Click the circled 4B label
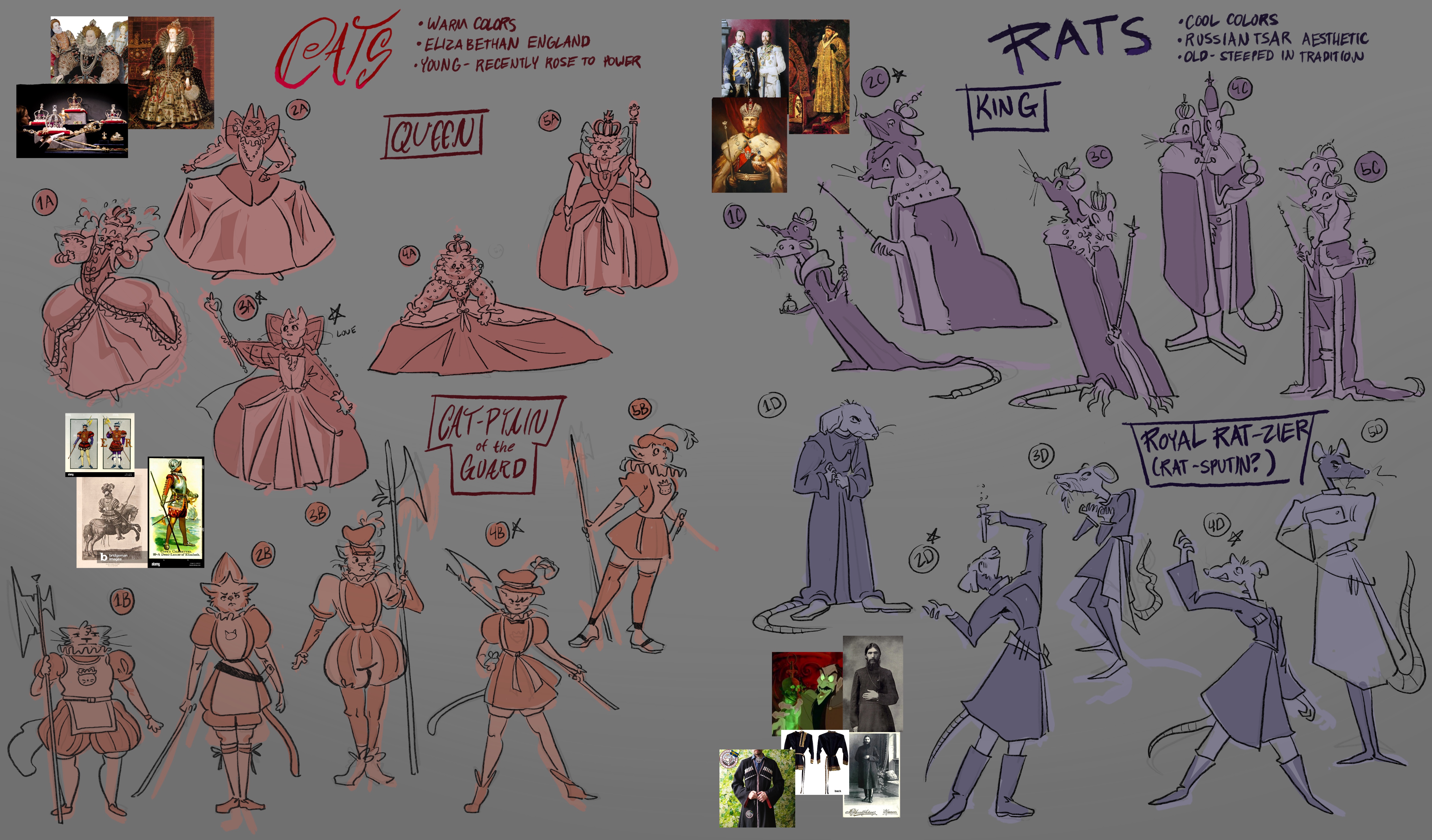Image resolution: width=1432 pixels, height=840 pixels. coord(498,534)
